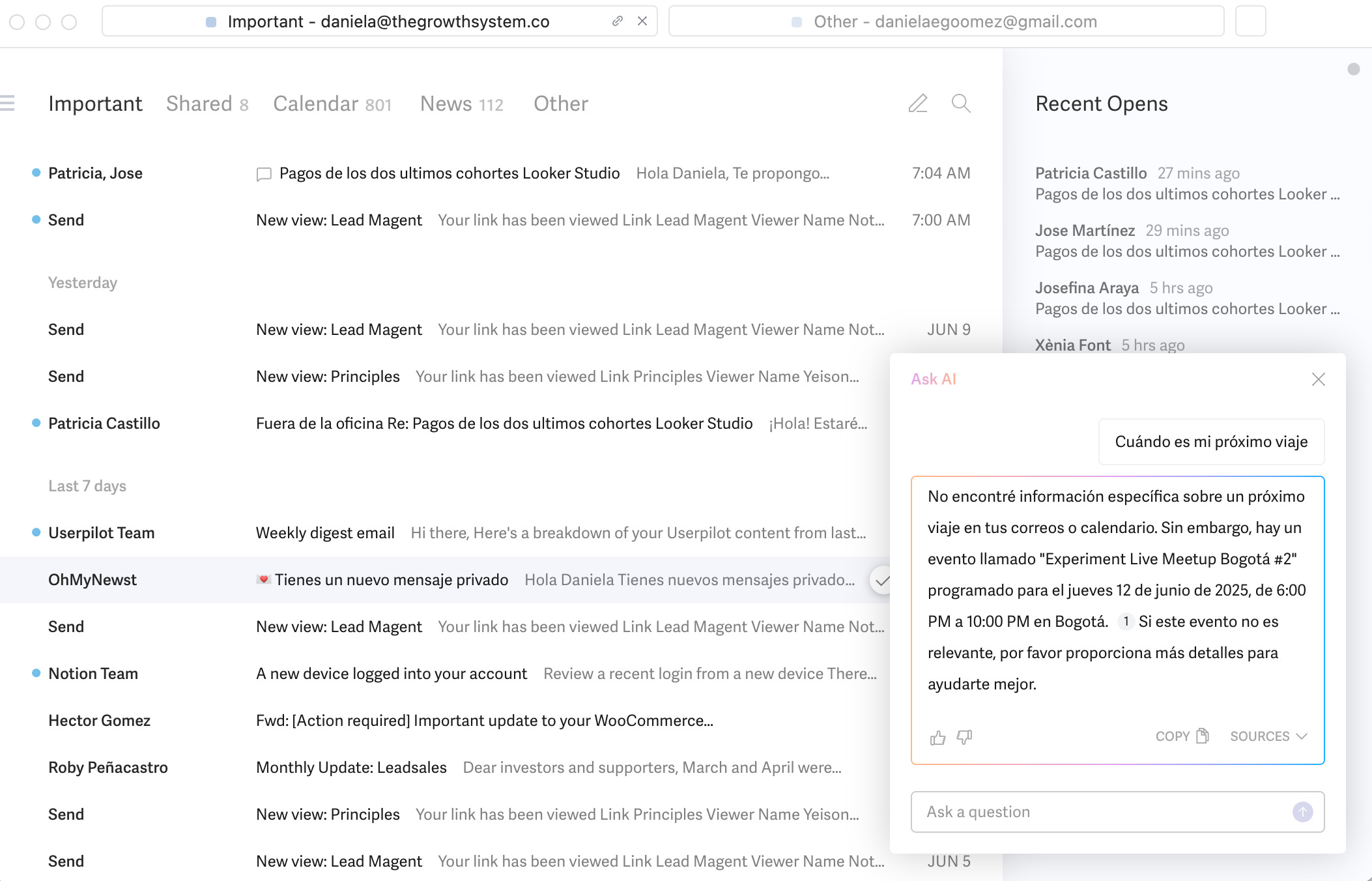Close the Ask AI panel
The image size is (1372, 881).
[x=1318, y=379]
